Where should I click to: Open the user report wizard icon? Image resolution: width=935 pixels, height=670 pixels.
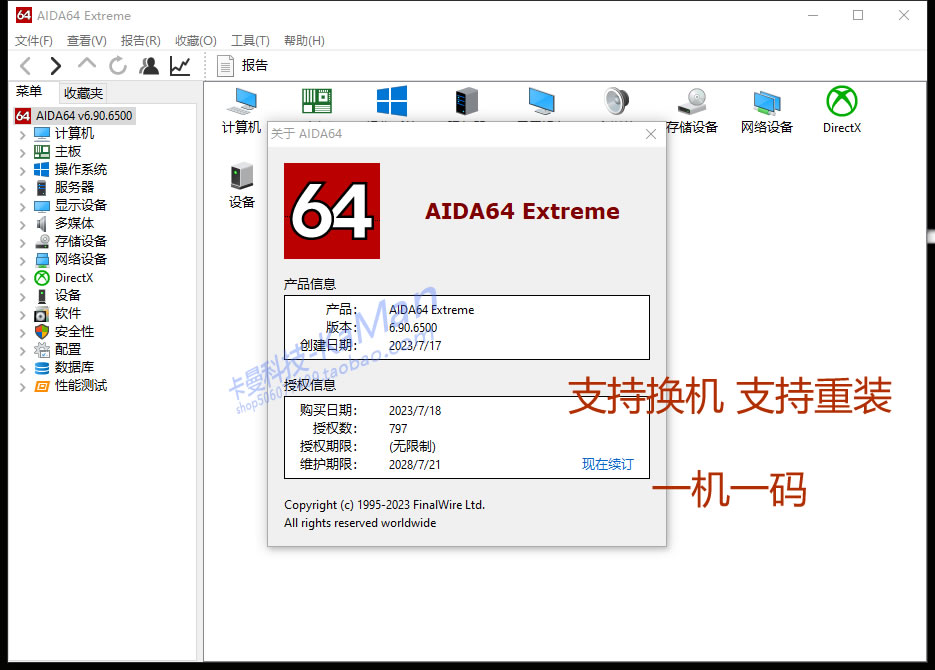tap(149, 66)
